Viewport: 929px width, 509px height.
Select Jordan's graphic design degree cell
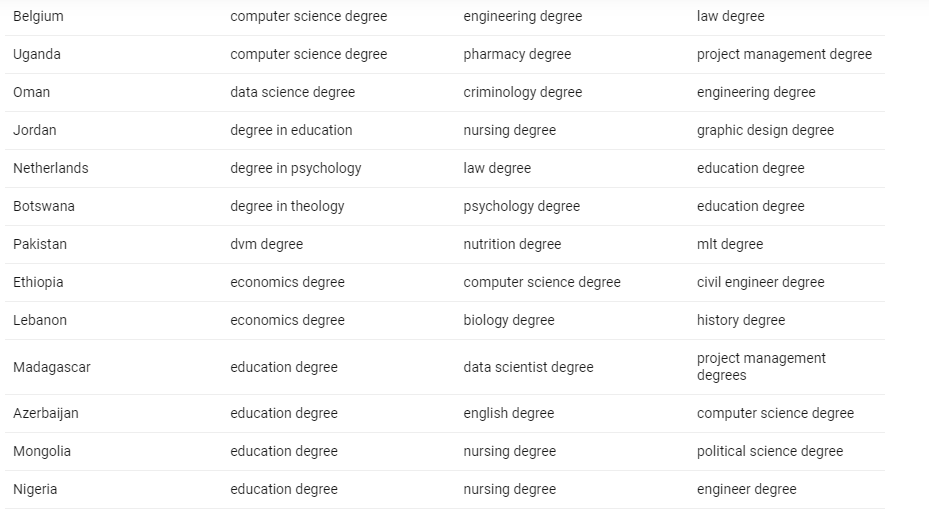[765, 130]
